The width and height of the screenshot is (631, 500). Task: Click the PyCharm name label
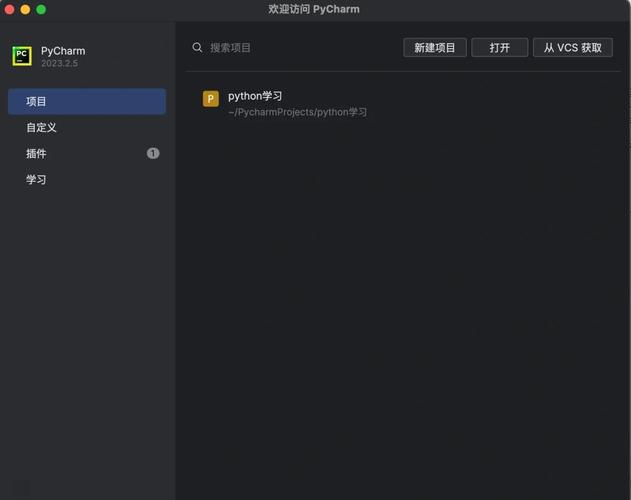click(x=63, y=51)
